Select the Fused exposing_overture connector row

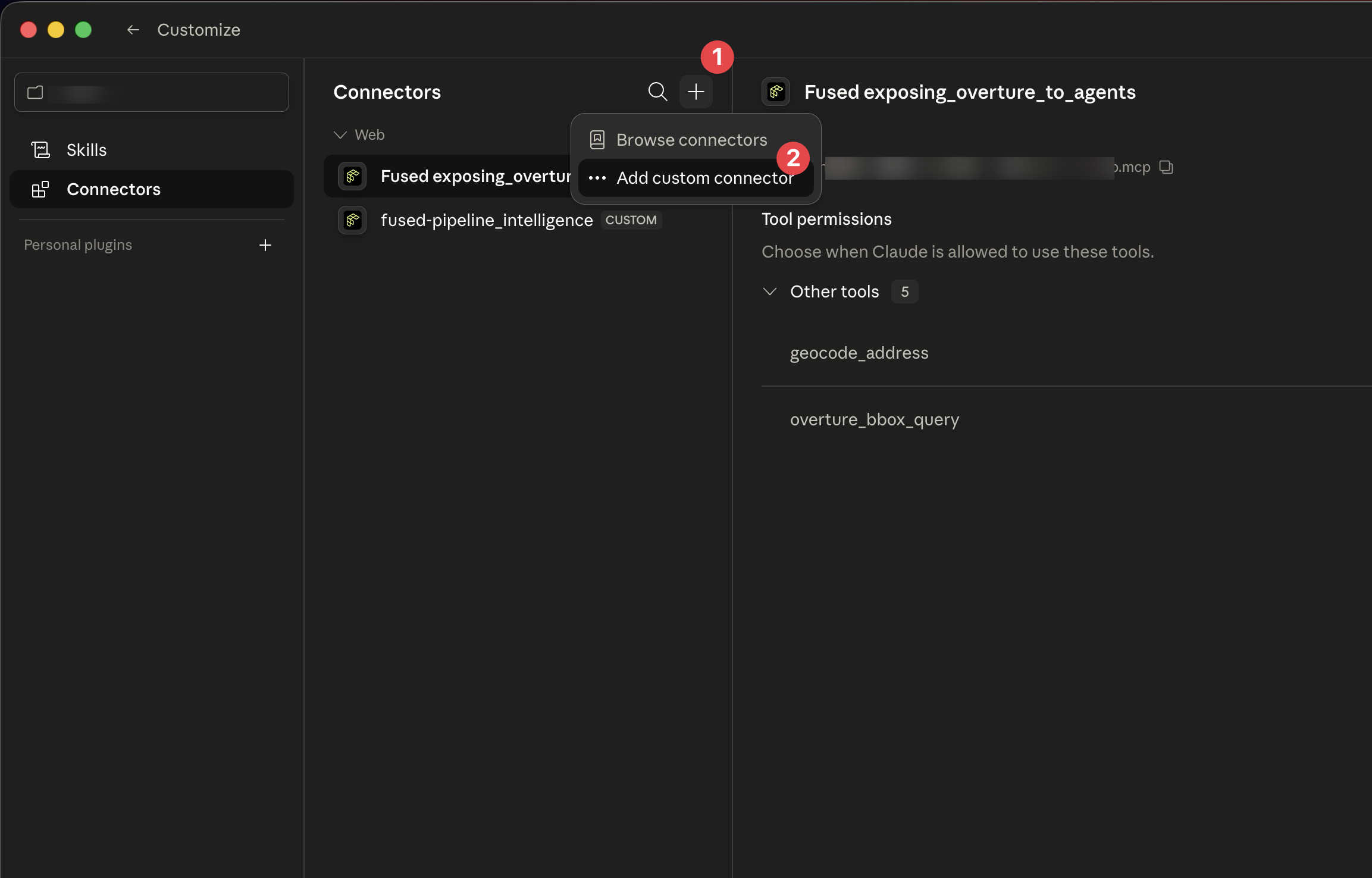coord(447,176)
